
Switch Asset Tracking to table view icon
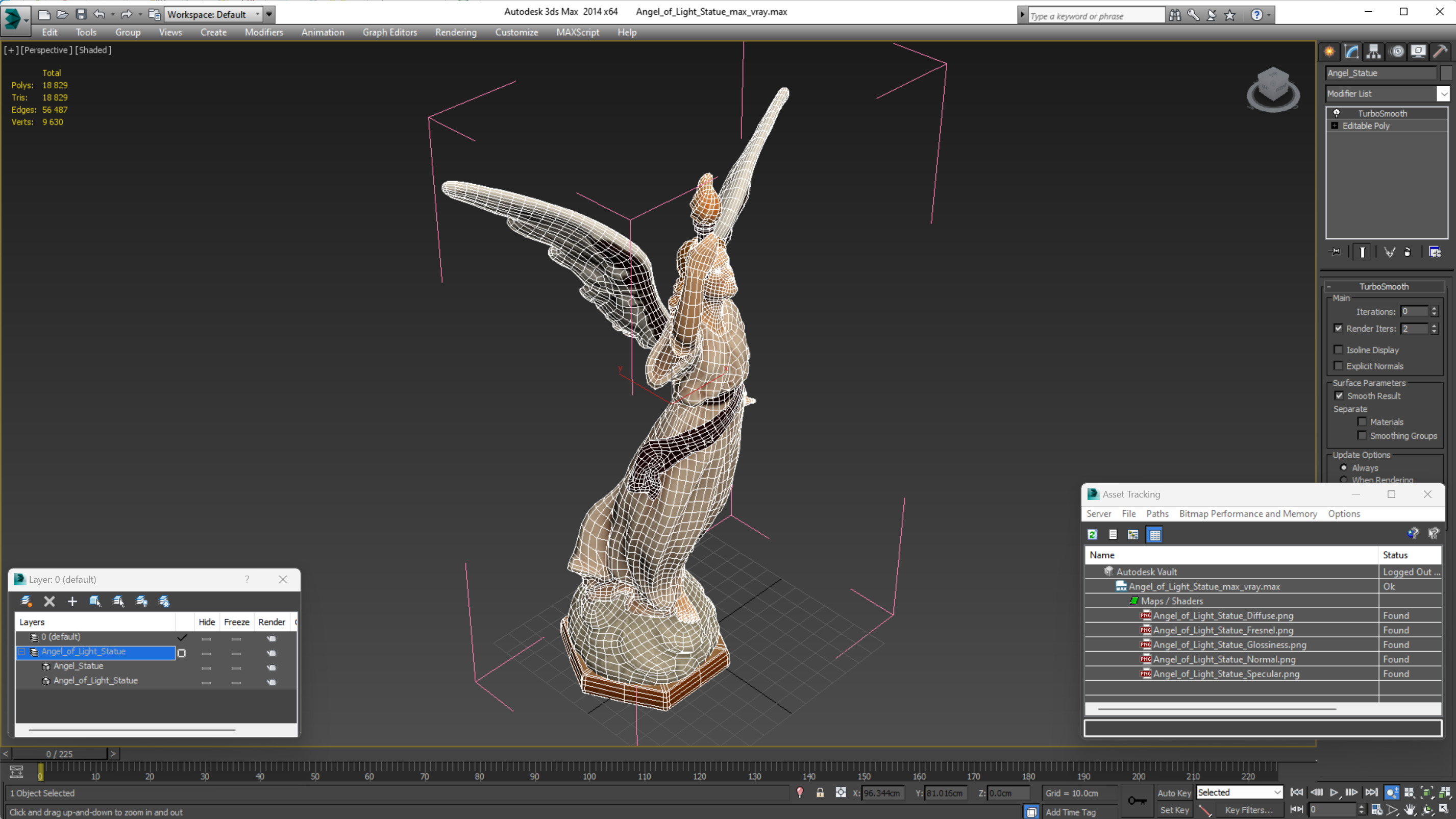[1154, 535]
